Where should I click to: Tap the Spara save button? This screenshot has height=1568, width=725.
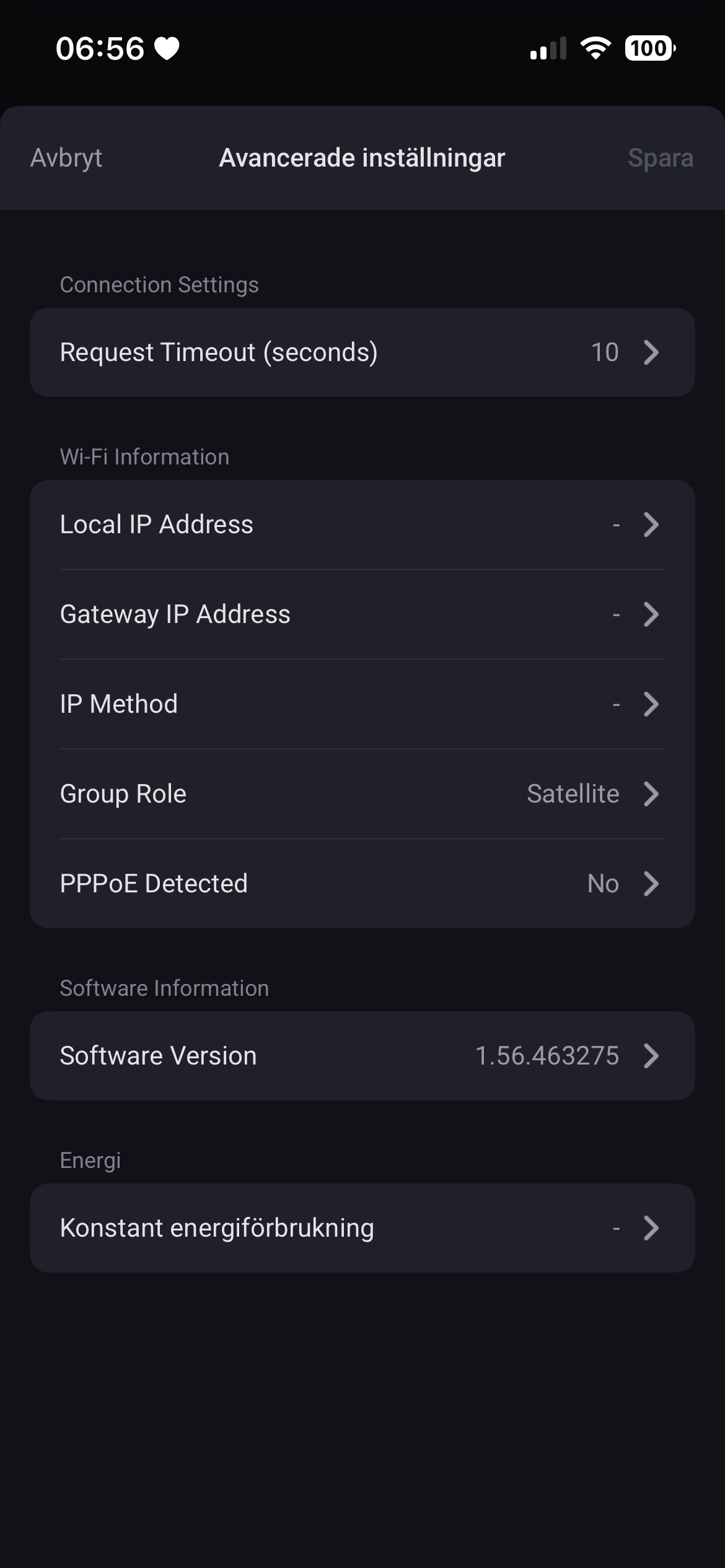pos(660,158)
